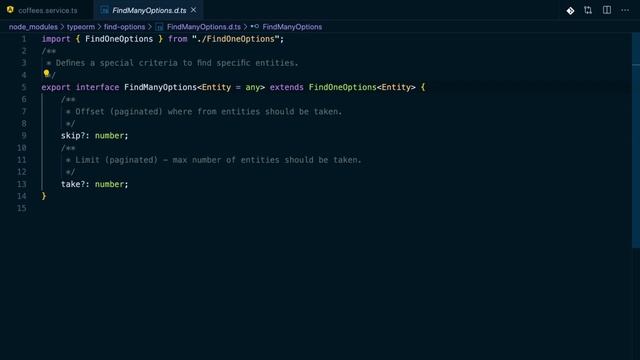This screenshot has width=640, height=360.
Task: Click the TypeScript file icon on FindManyOptions.d.ts tab
Action: 104,10
